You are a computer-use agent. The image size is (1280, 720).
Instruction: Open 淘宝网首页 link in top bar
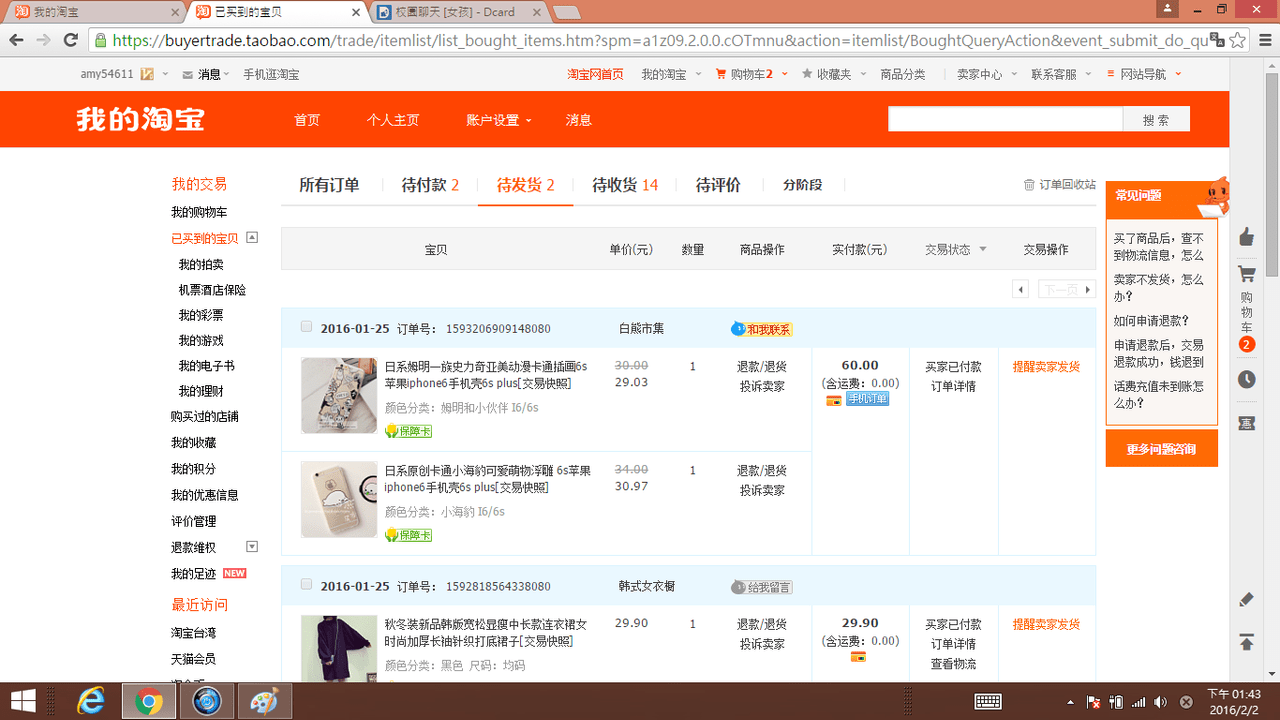(x=595, y=74)
